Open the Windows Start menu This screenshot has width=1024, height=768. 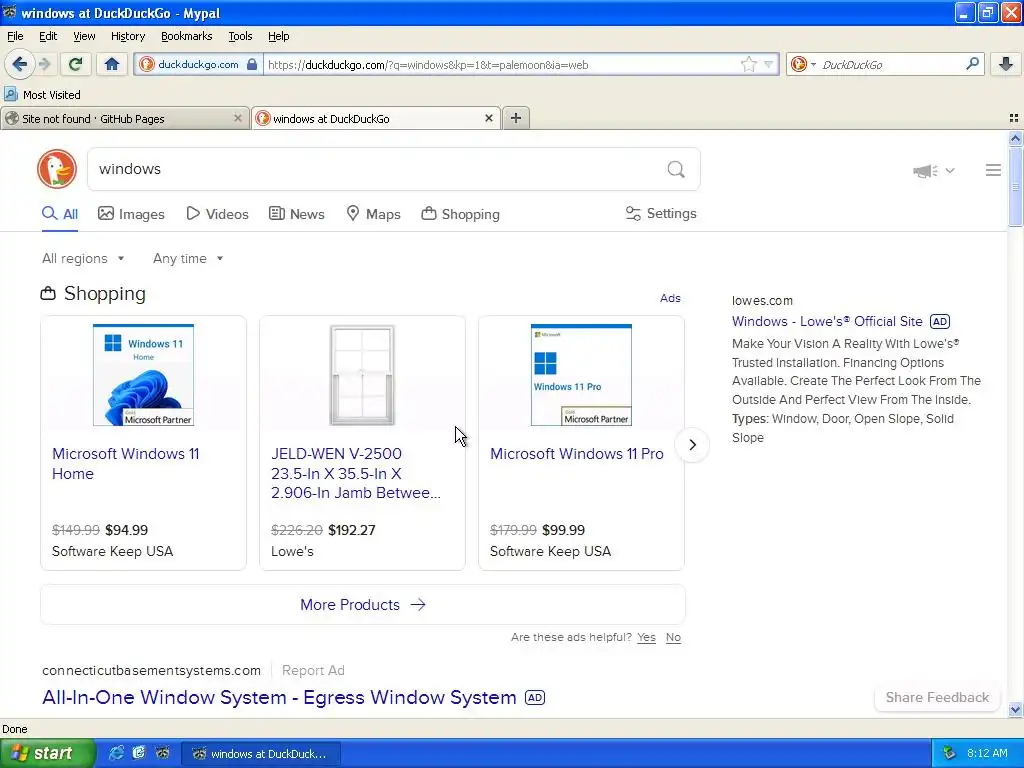tap(47, 753)
